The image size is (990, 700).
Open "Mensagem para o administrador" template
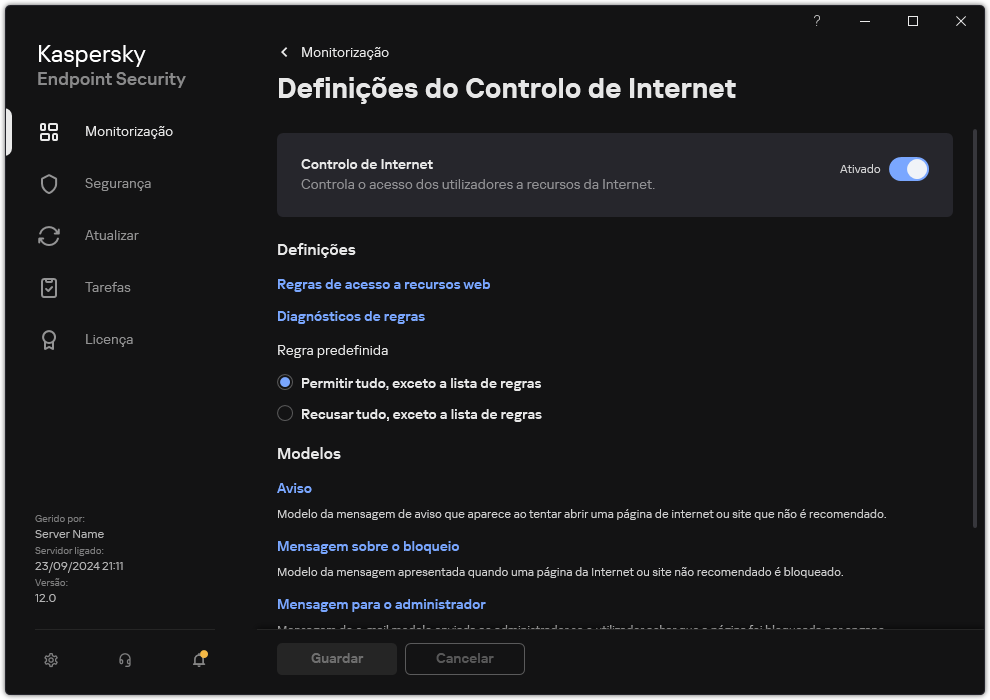coord(380,604)
